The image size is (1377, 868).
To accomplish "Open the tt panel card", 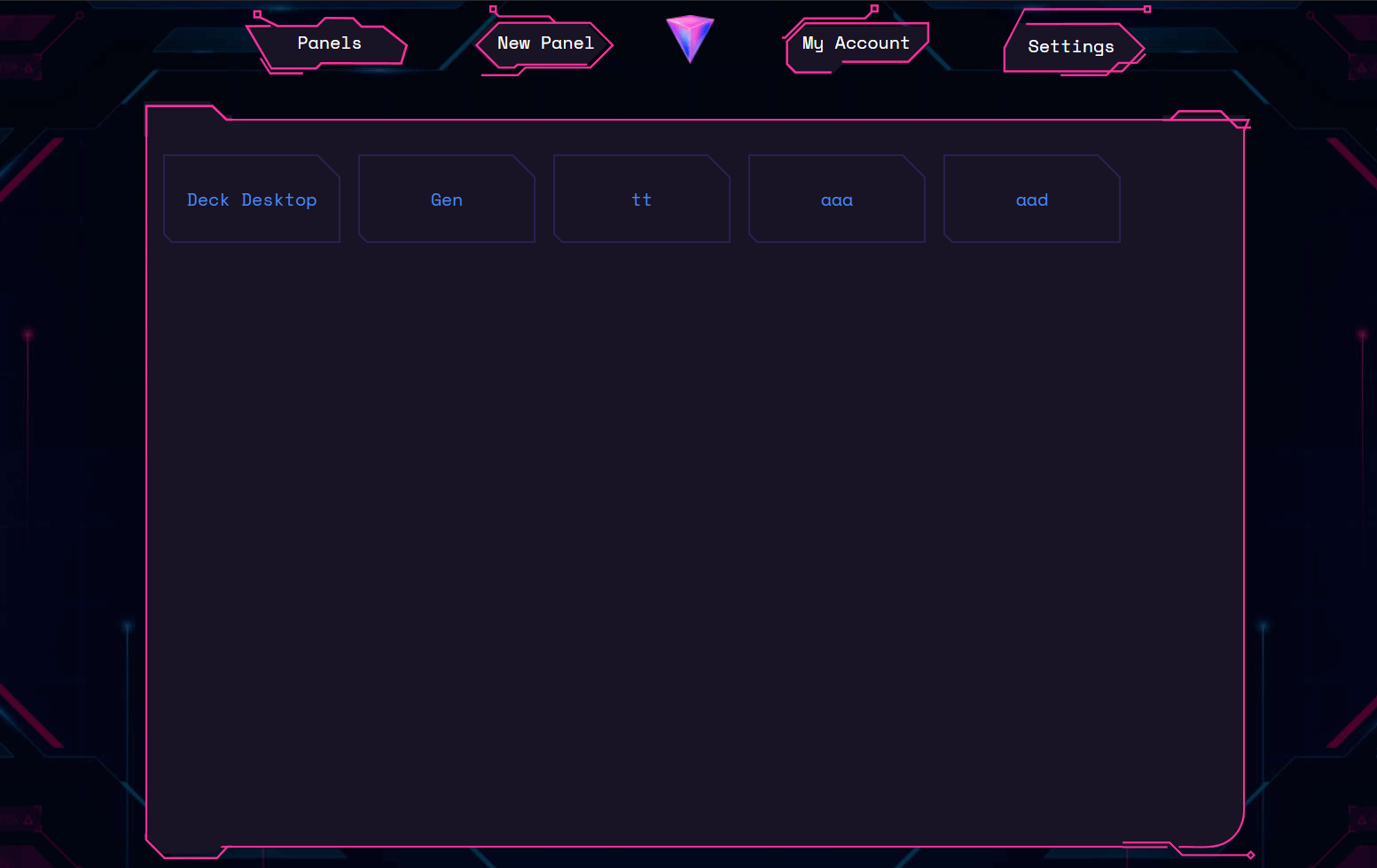I will pyautogui.click(x=642, y=200).
